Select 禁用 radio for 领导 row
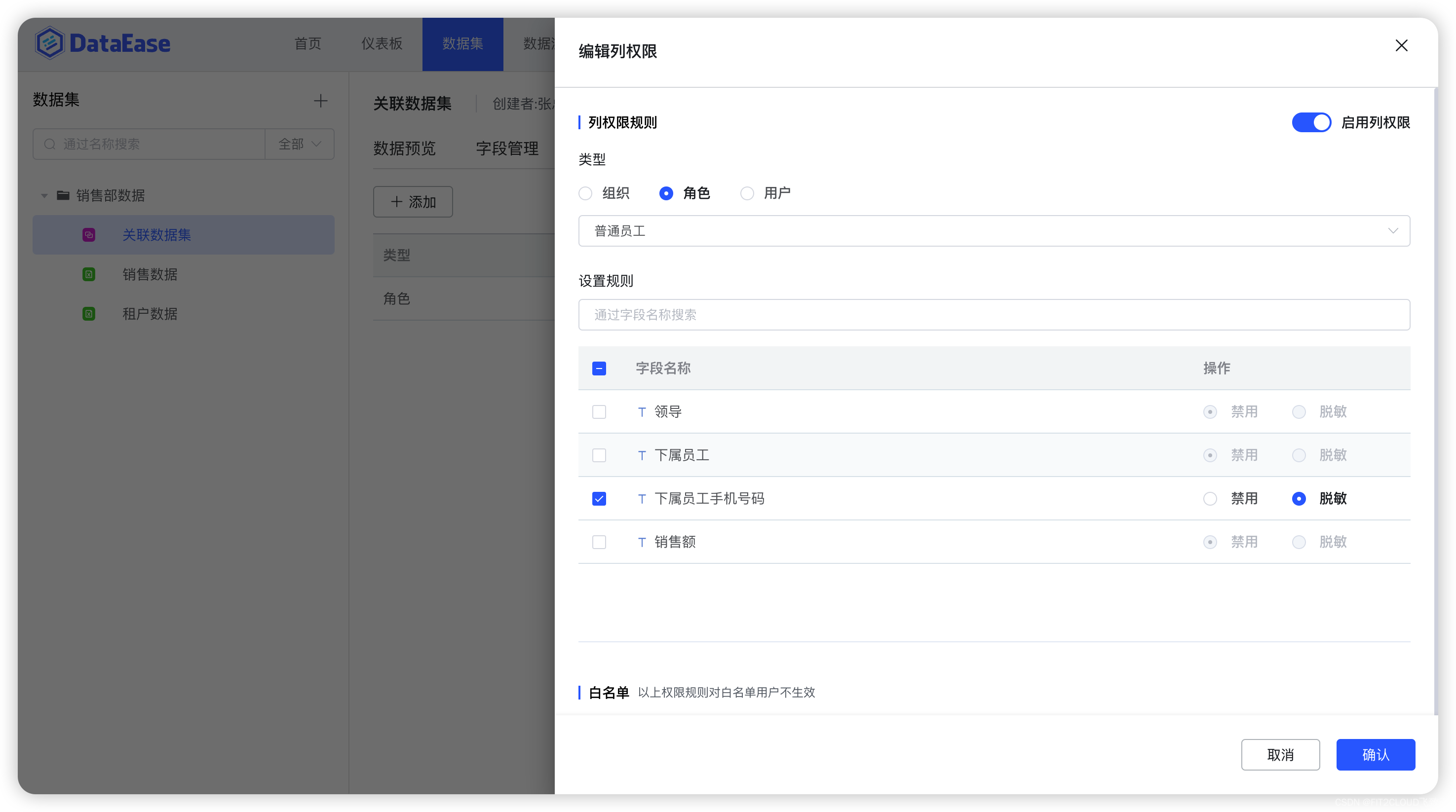 [x=1210, y=412]
